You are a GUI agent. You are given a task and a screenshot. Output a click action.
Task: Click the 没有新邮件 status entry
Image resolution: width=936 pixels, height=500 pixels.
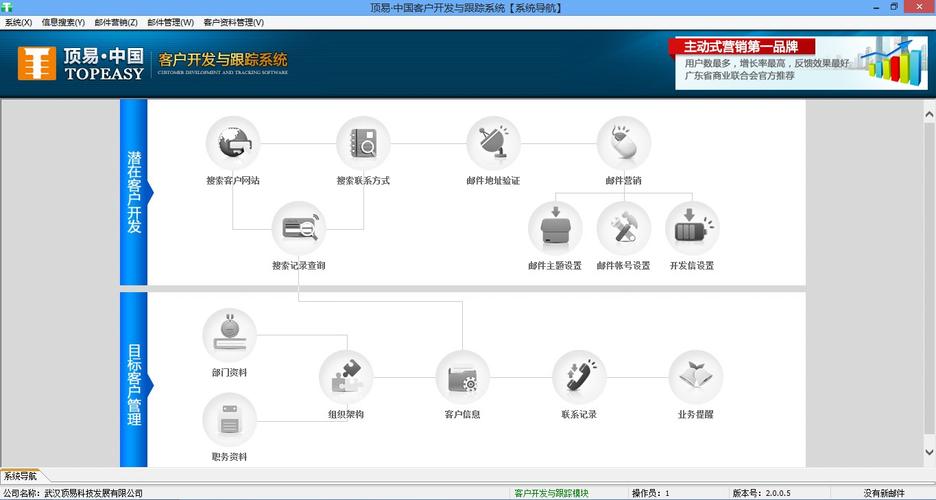click(884, 493)
